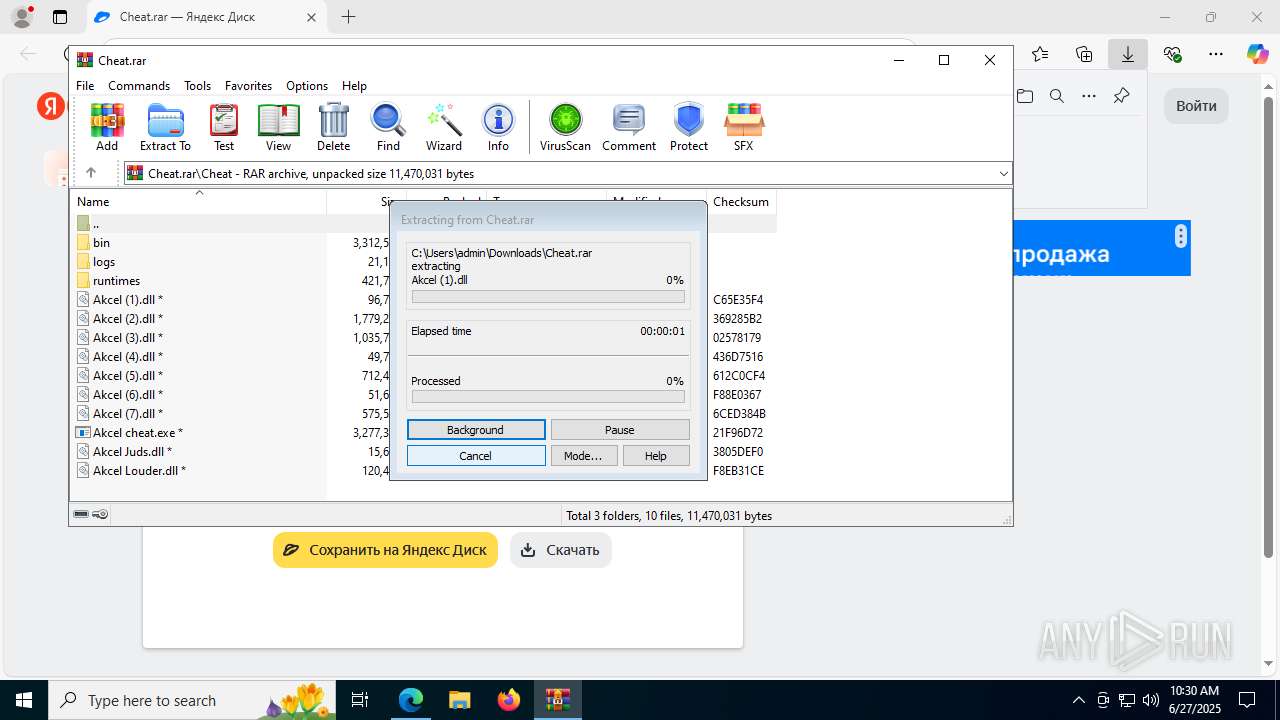The image size is (1280, 720).
Task: Click the SFX toolbar icon
Action: point(743,127)
